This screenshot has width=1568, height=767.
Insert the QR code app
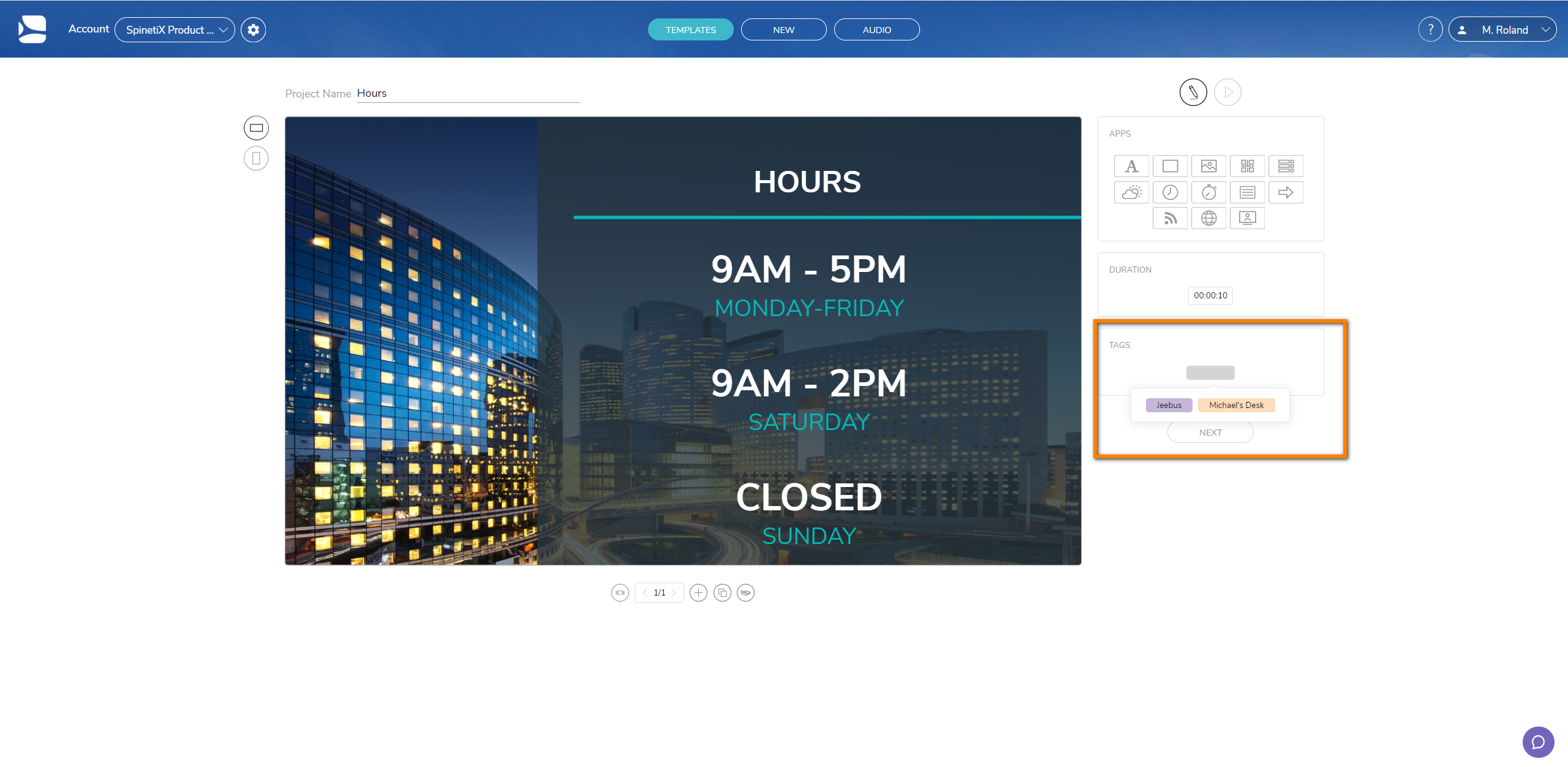click(1247, 166)
